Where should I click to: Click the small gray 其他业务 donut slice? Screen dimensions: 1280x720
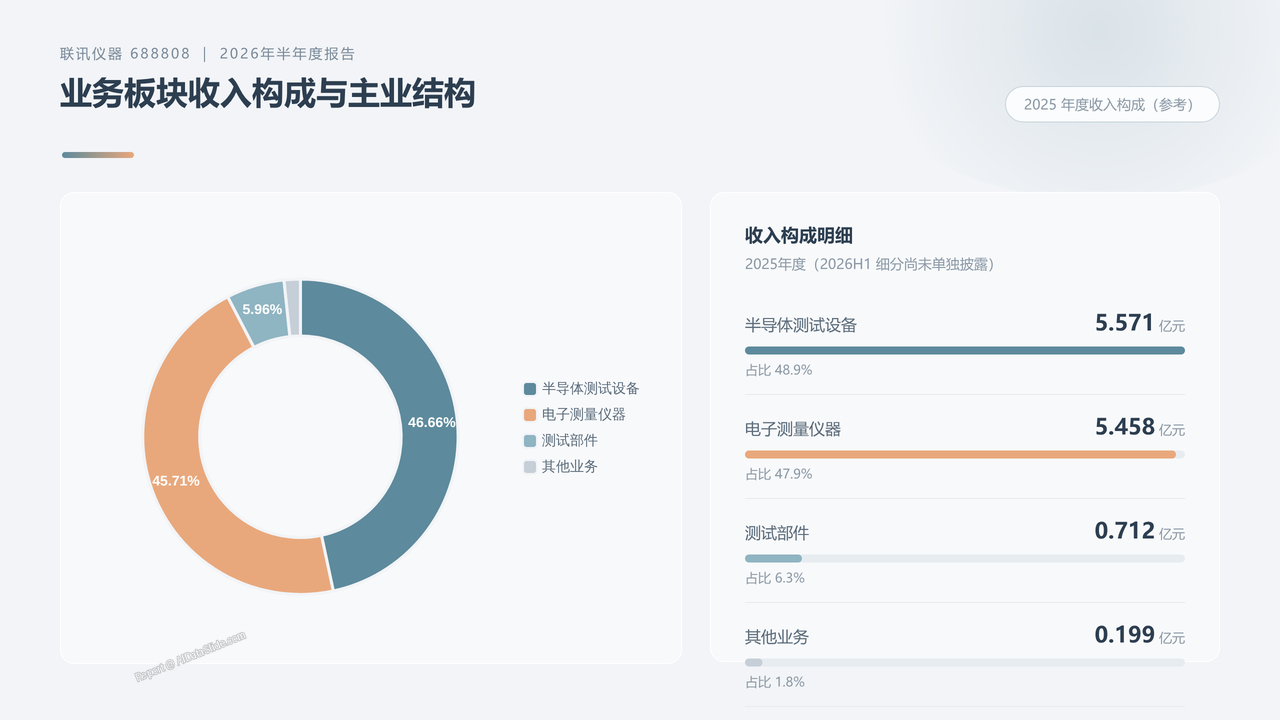(293, 307)
